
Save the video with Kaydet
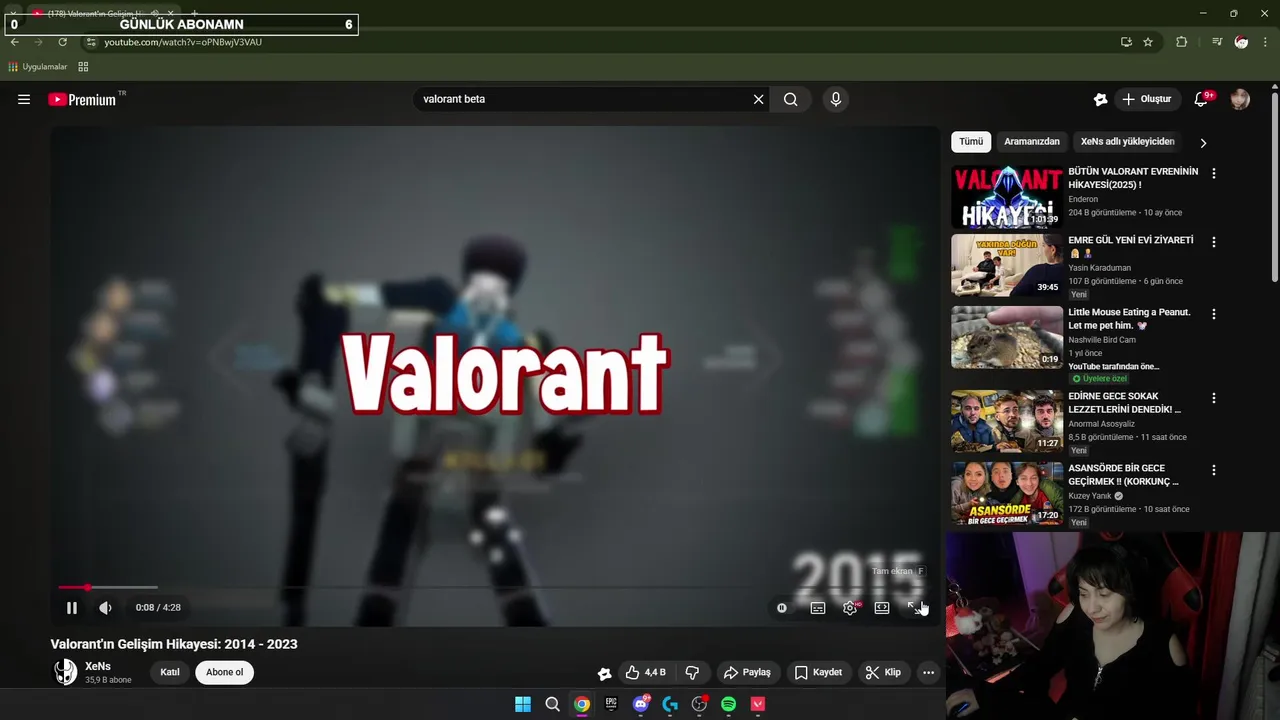pyautogui.click(x=818, y=672)
